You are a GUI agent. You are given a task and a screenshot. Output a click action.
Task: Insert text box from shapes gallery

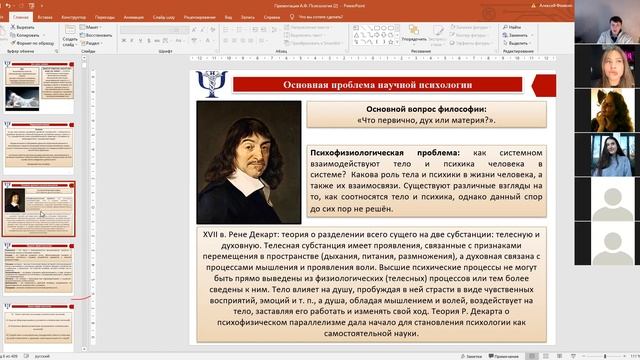coord(356,28)
